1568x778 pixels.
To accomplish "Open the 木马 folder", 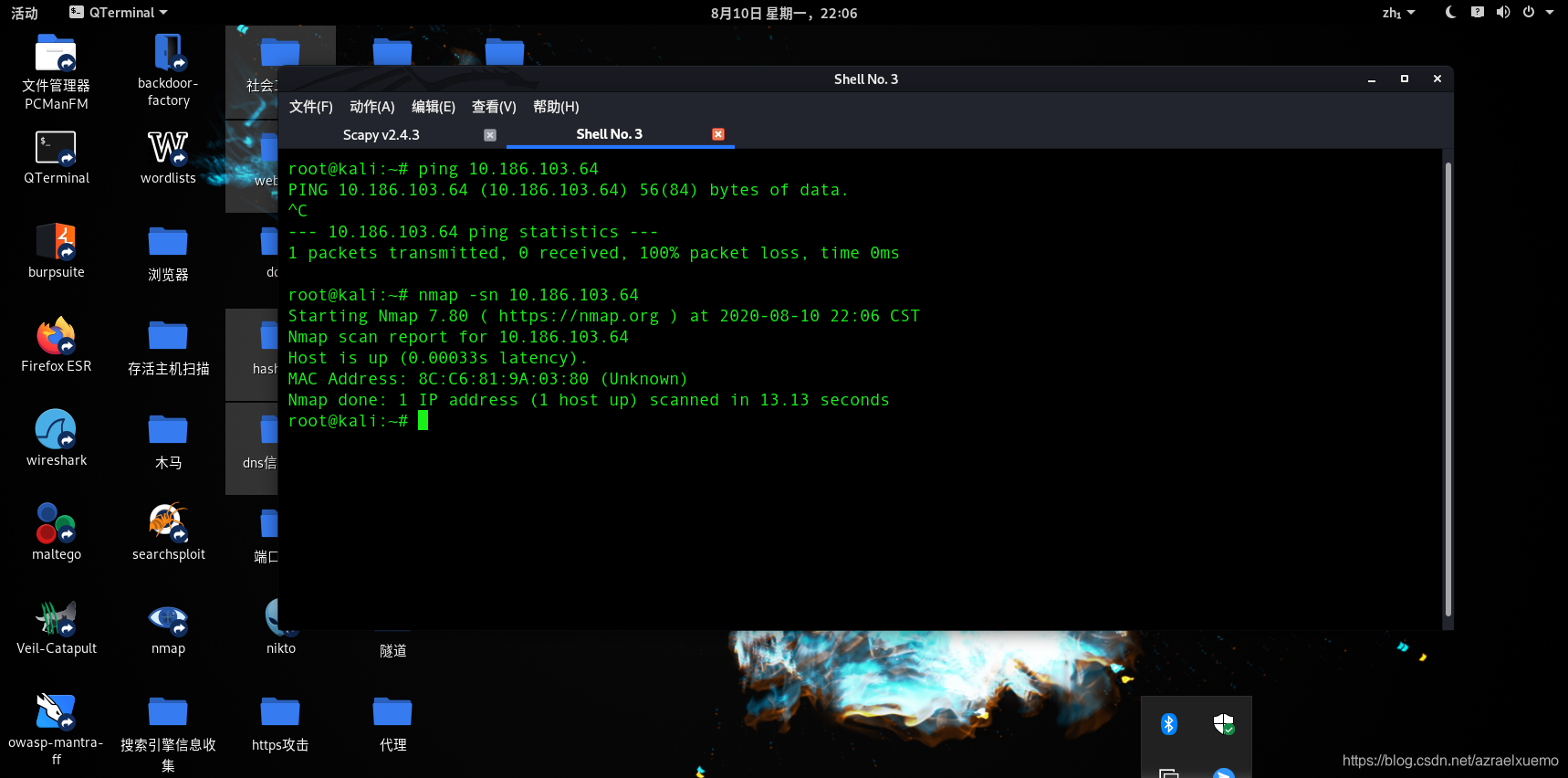I will [x=168, y=441].
